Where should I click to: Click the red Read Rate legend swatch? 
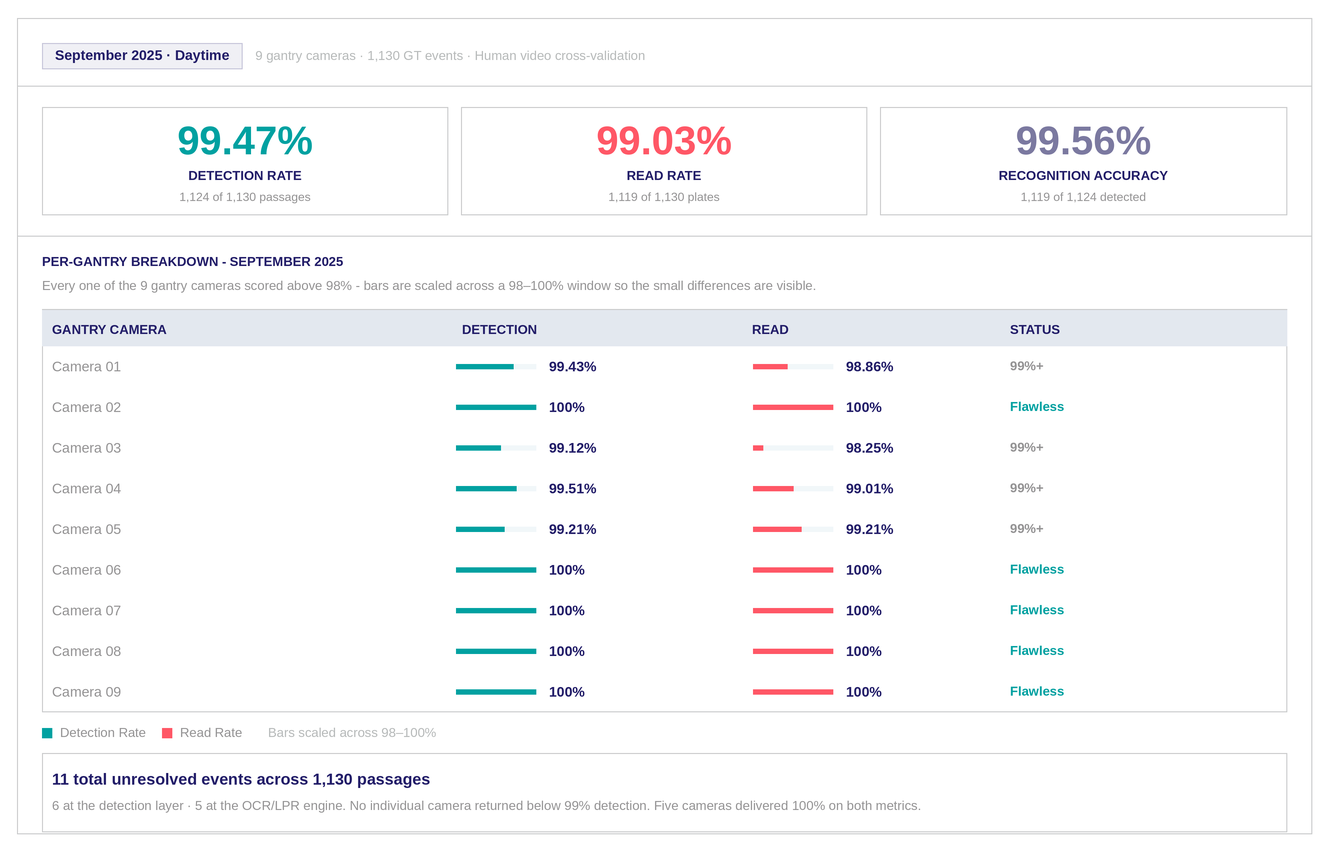pyautogui.click(x=167, y=733)
